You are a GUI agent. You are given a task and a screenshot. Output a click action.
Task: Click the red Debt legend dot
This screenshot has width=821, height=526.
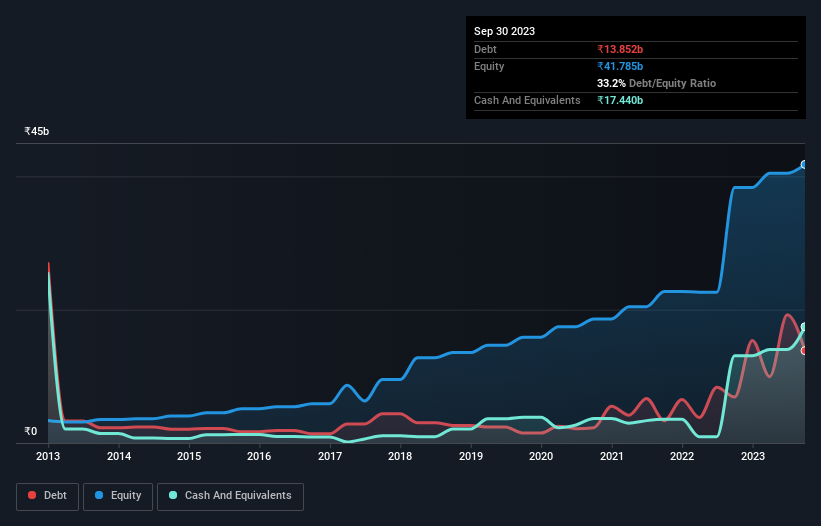[32, 495]
